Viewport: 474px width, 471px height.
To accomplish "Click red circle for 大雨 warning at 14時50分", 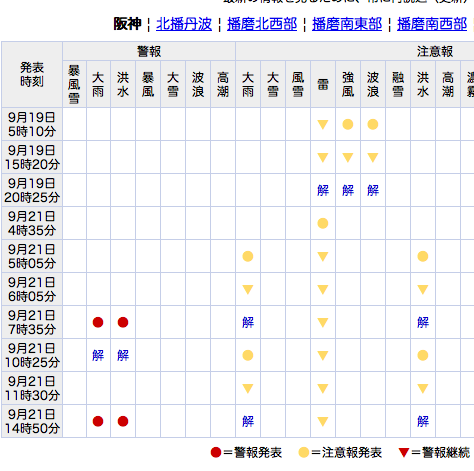I will (x=98, y=421).
